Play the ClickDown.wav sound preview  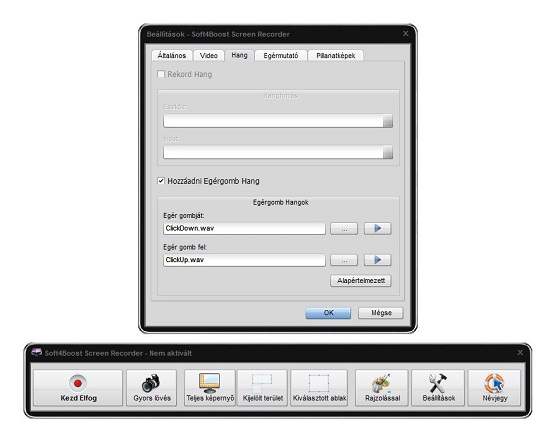pos(377,228)
